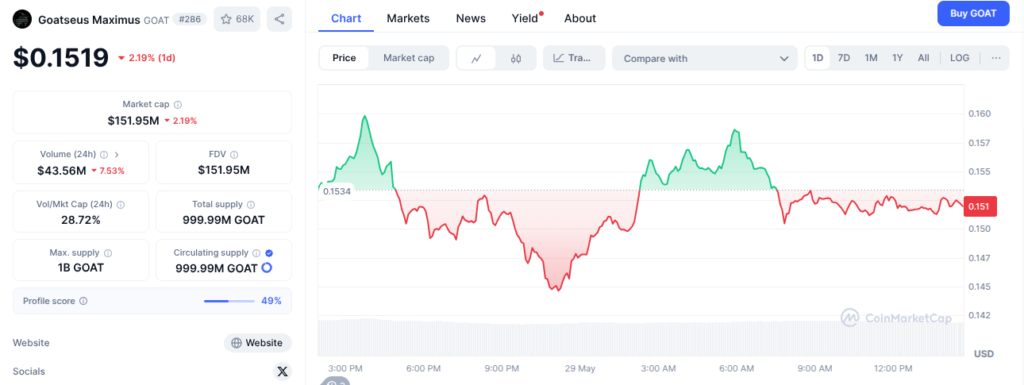
Task: Switch to the News tab
Action: pyautogui.click(x=471, y=18)
